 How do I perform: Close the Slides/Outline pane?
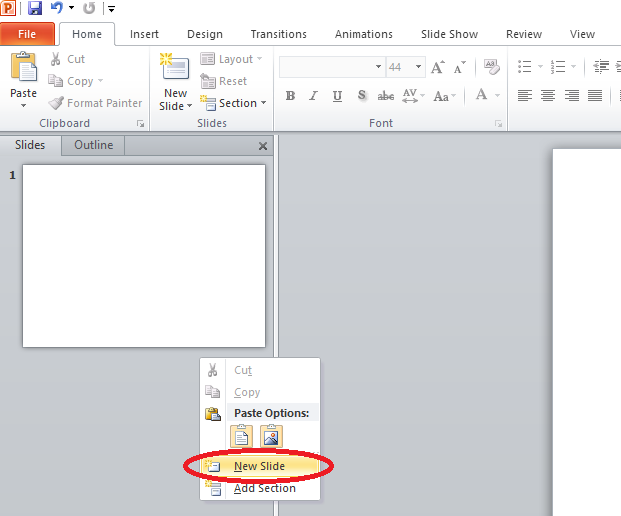point(263,146)
